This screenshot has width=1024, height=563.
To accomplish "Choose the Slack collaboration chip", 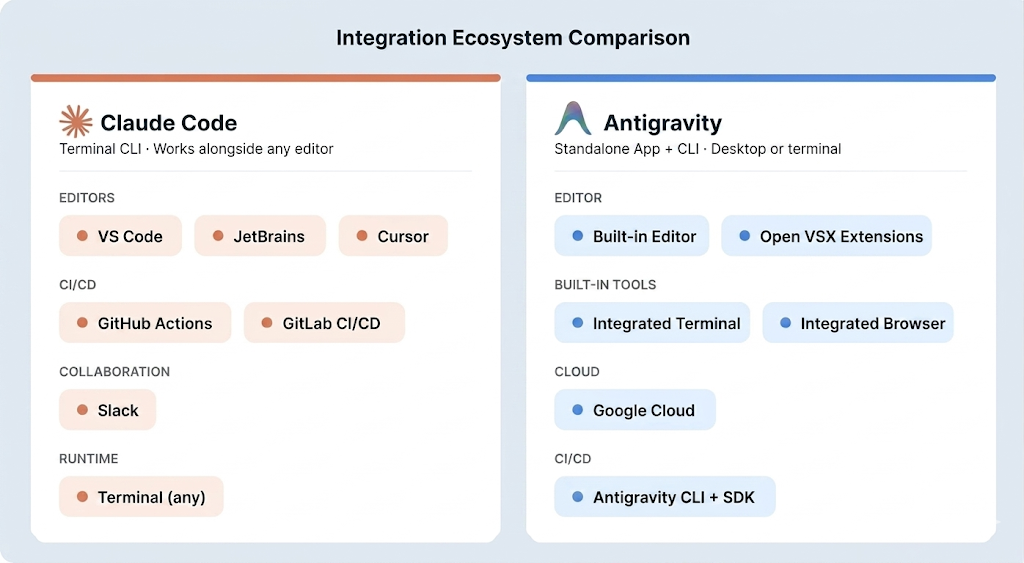I will coord(108,410).
